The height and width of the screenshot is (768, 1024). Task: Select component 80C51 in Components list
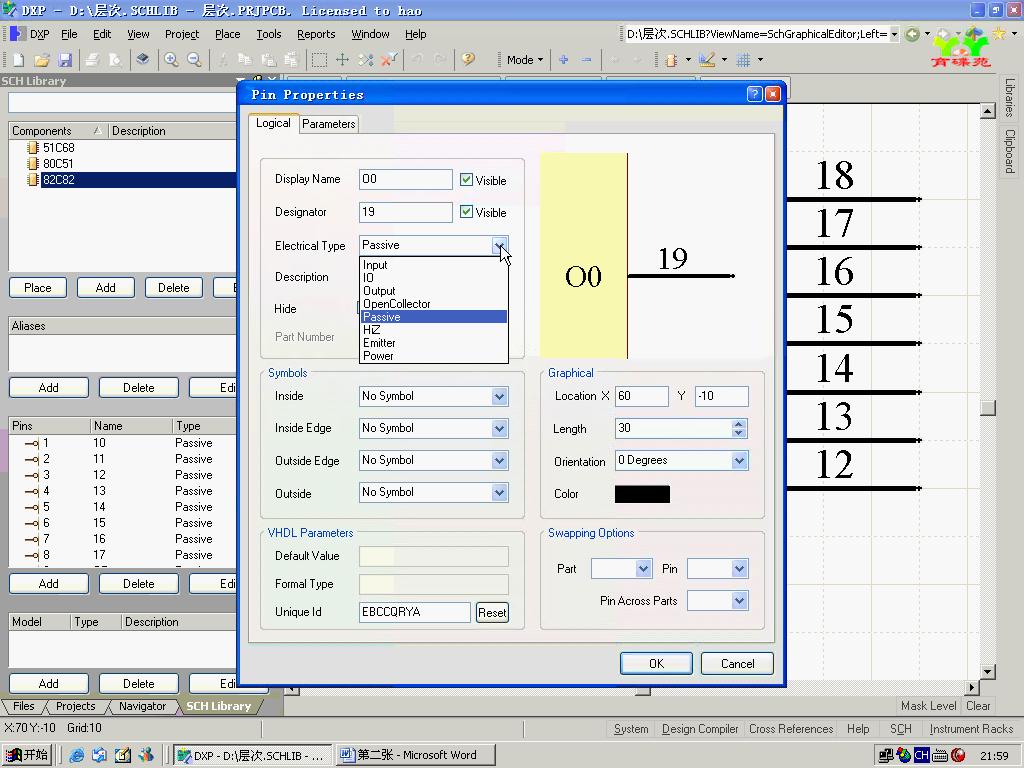point(58,164)
